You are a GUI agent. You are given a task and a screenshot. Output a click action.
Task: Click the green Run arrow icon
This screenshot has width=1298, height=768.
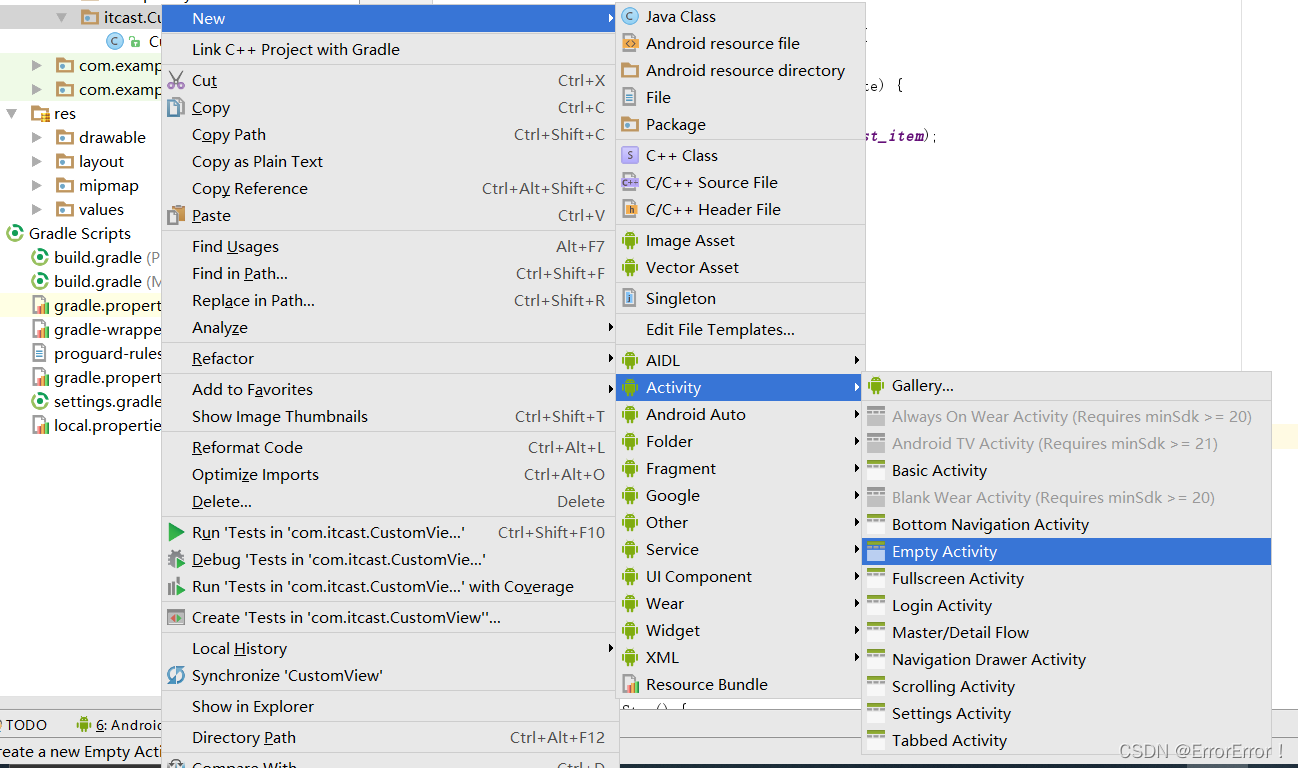click(x=176, y=532)
